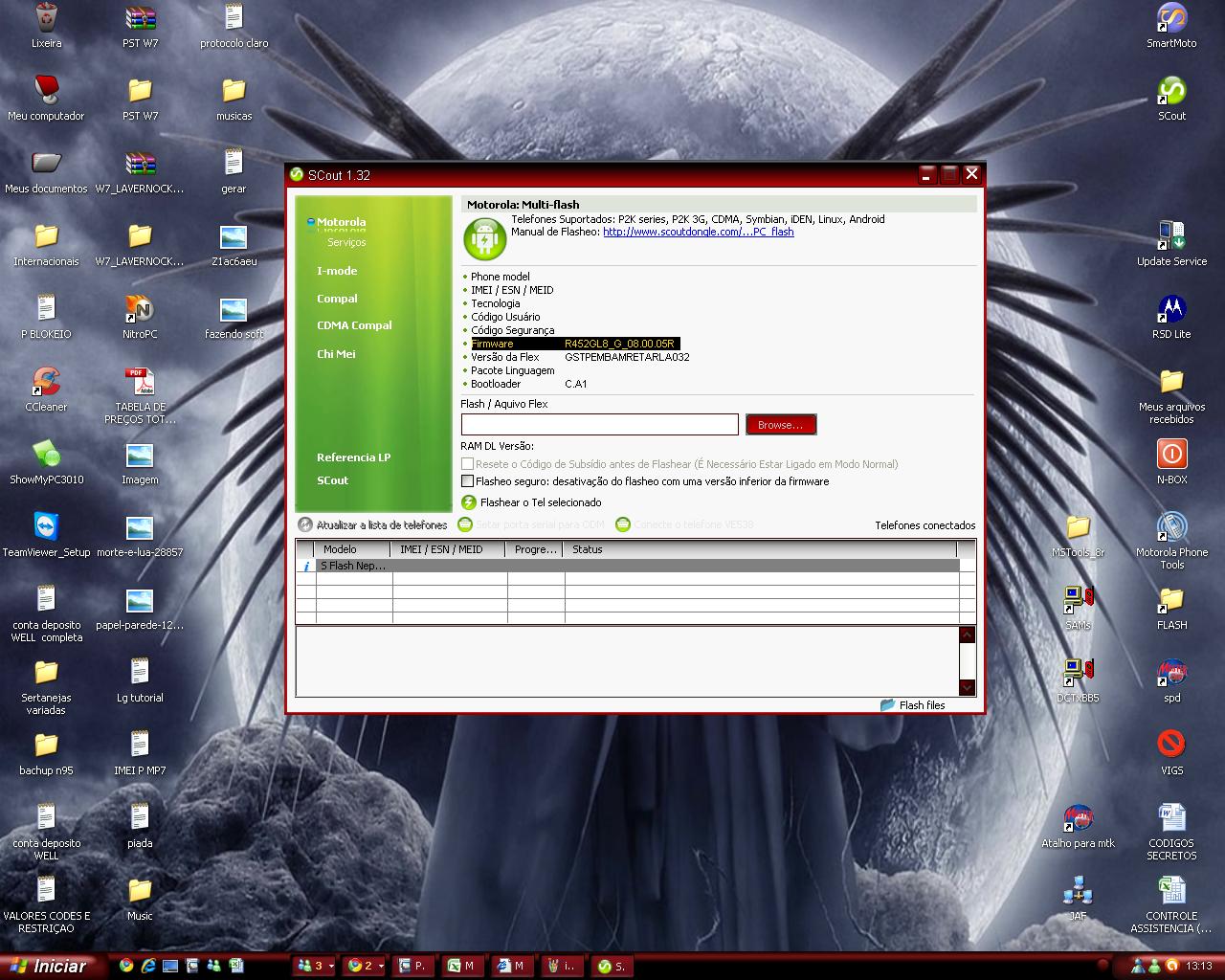The image size is (1225, 980).
Task: Open the FLASH folder on desktop
Action: (1171, 600)
